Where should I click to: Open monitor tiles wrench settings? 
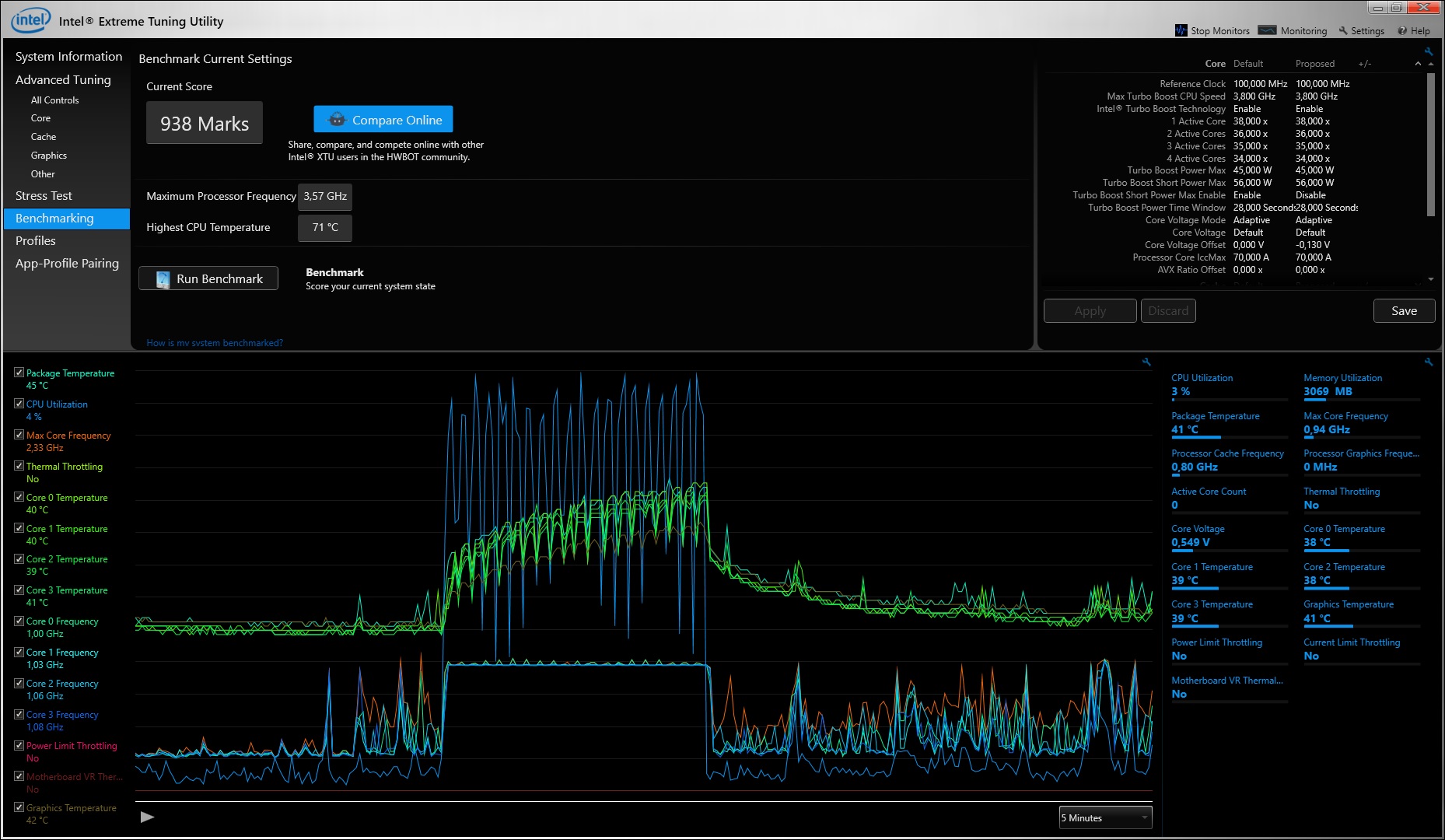pos(1429,362)
